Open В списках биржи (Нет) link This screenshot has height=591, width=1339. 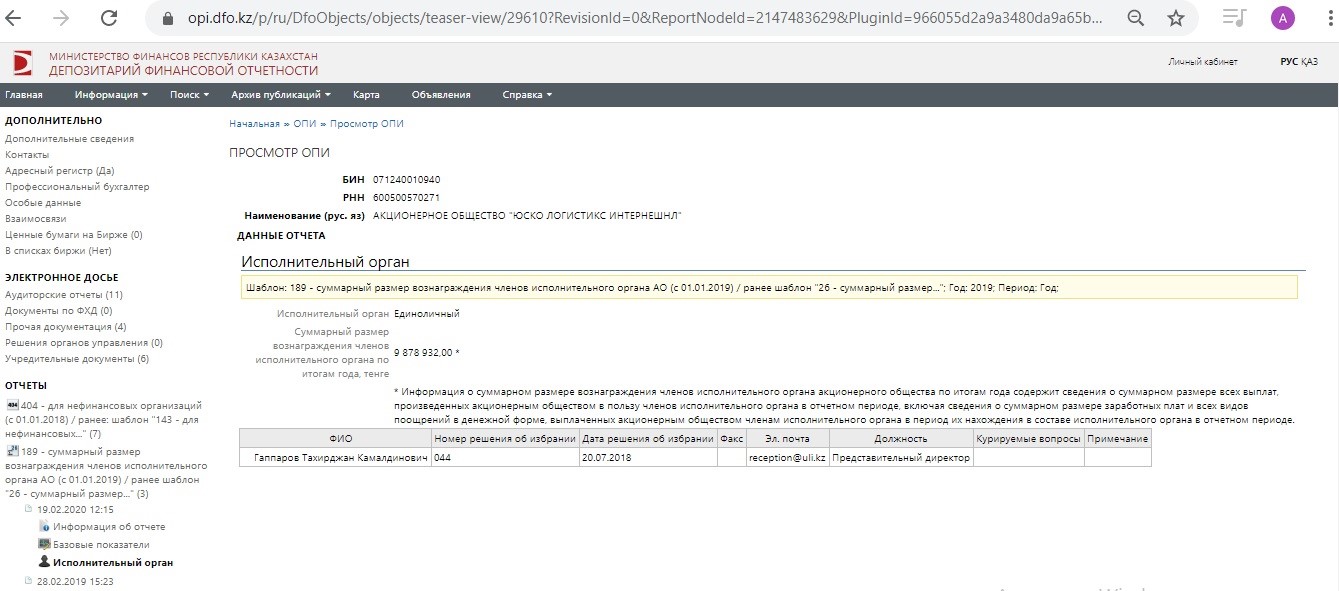(x=58, y=251)
